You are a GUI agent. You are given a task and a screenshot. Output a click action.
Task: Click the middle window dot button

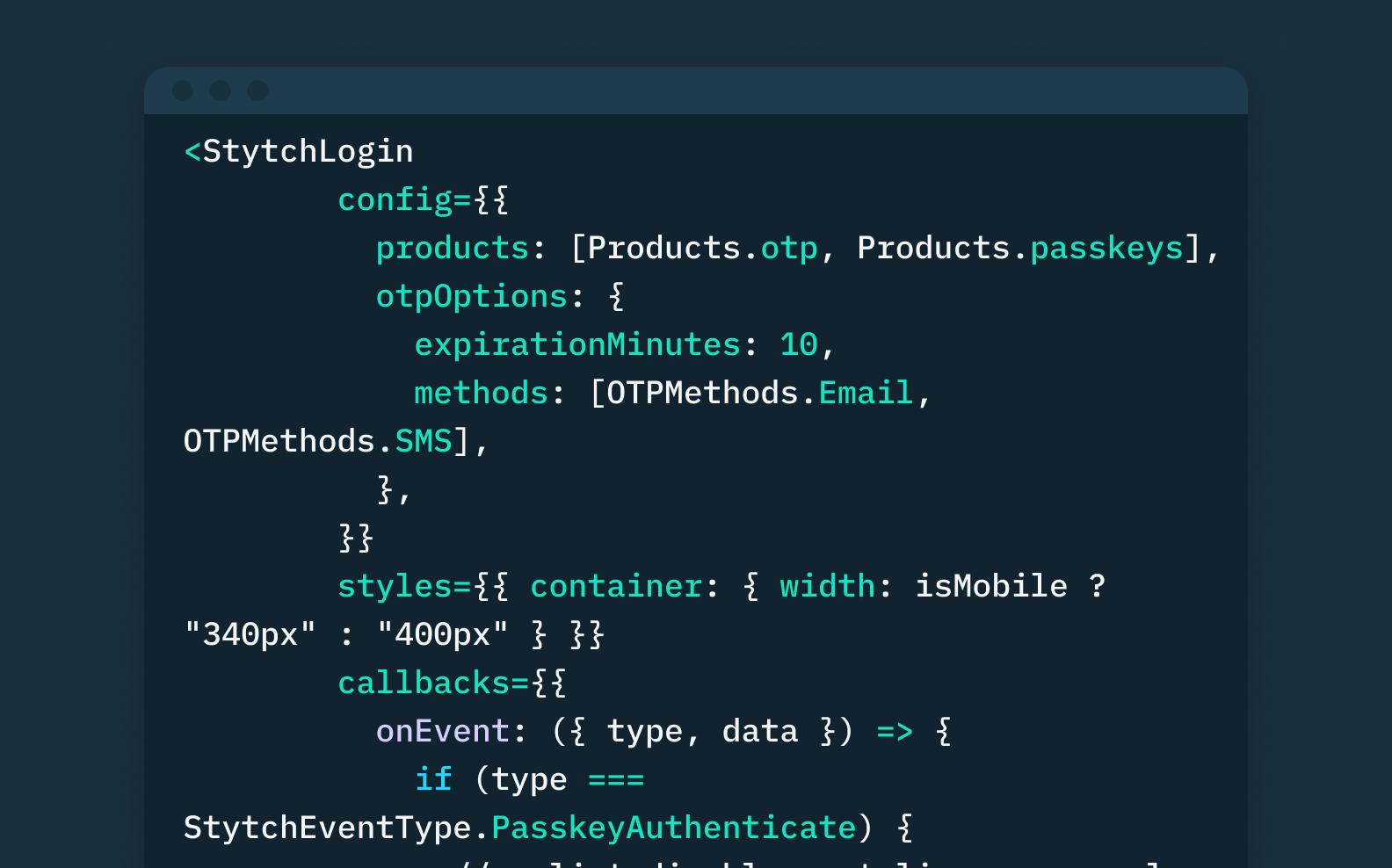[x=221, y=90]
